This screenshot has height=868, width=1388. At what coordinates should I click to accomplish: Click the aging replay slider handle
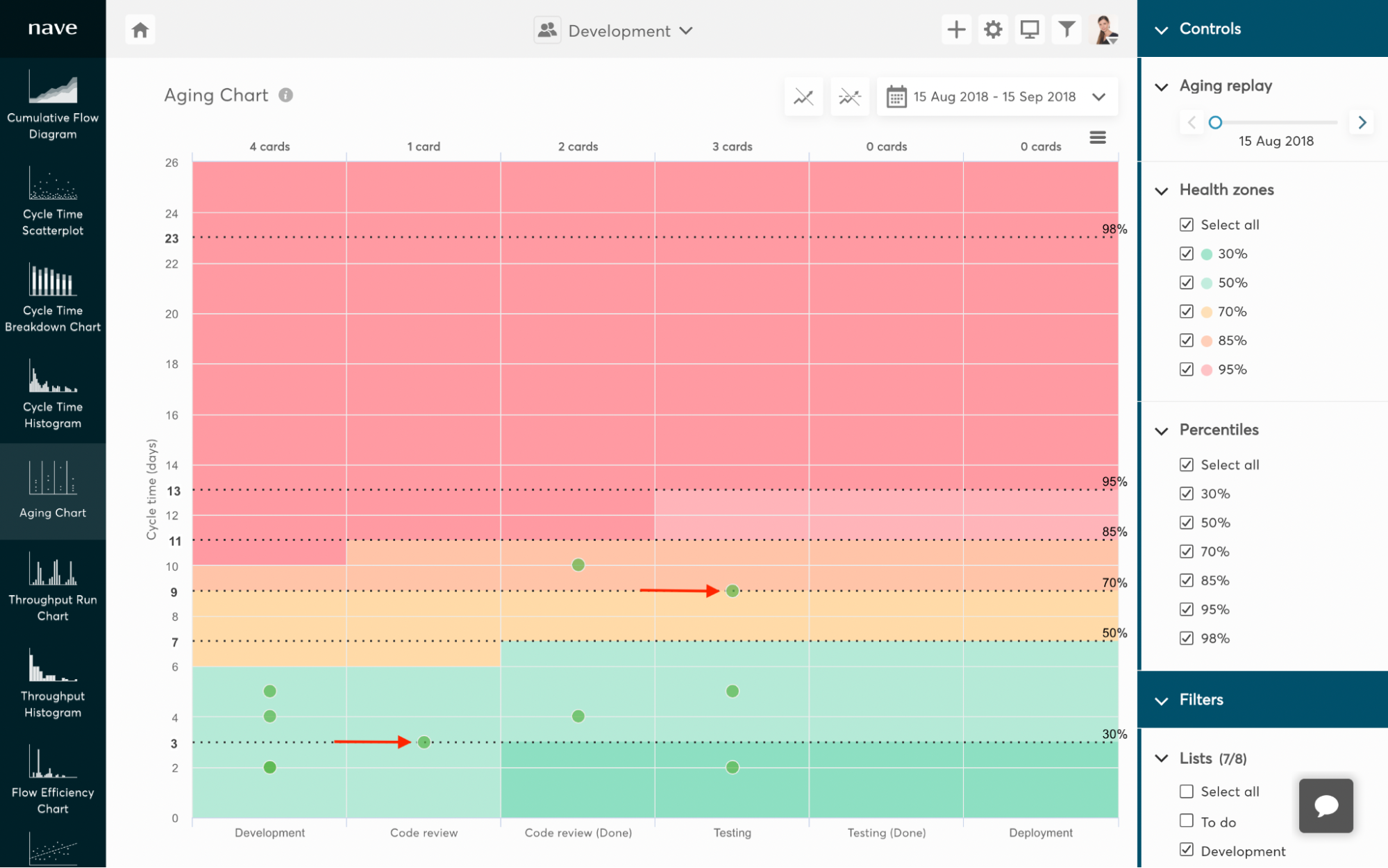pos(1215,122)
